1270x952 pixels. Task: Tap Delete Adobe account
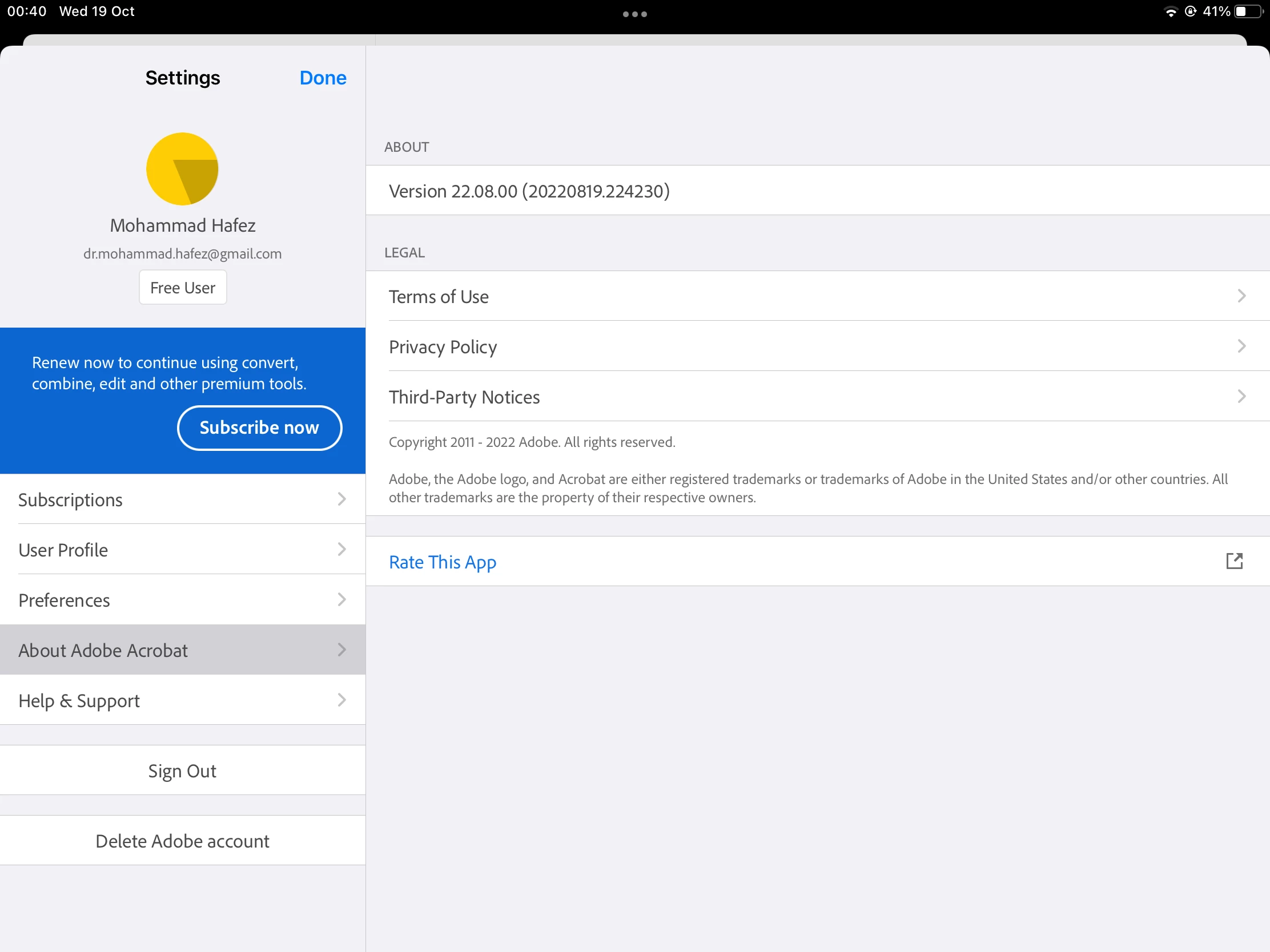pos(182,841)
